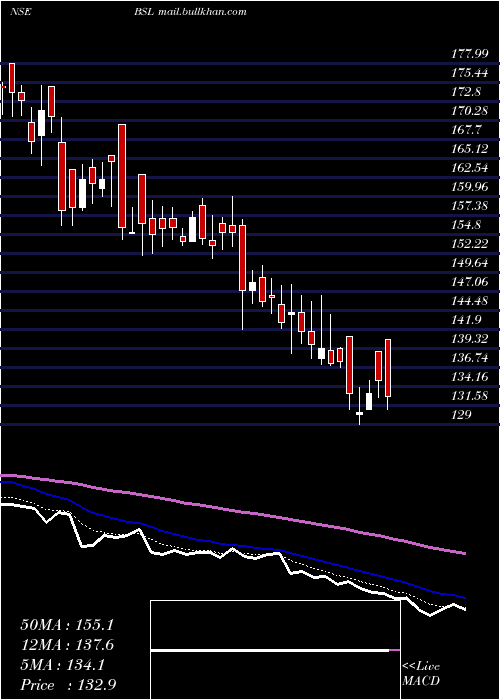The height and width of the screenshot is (700, 500).
Task: Click the 136.74 price level label
Action: coord(470,358)
